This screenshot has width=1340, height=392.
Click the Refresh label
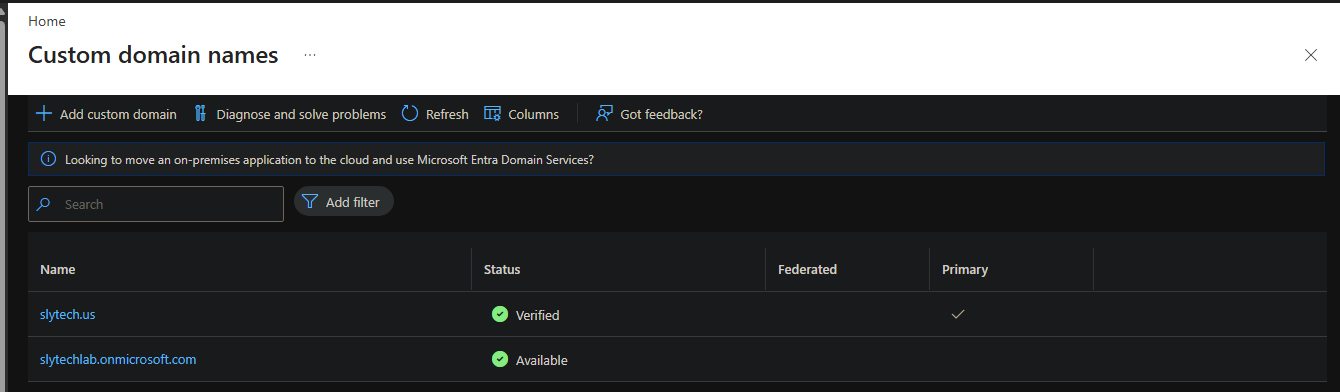(447, 114)
